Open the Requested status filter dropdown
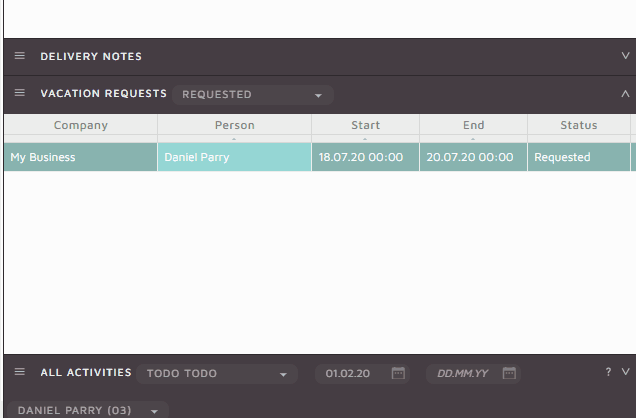Image resolution: width=636 pixels, height=418 pixels. [253, 94]
